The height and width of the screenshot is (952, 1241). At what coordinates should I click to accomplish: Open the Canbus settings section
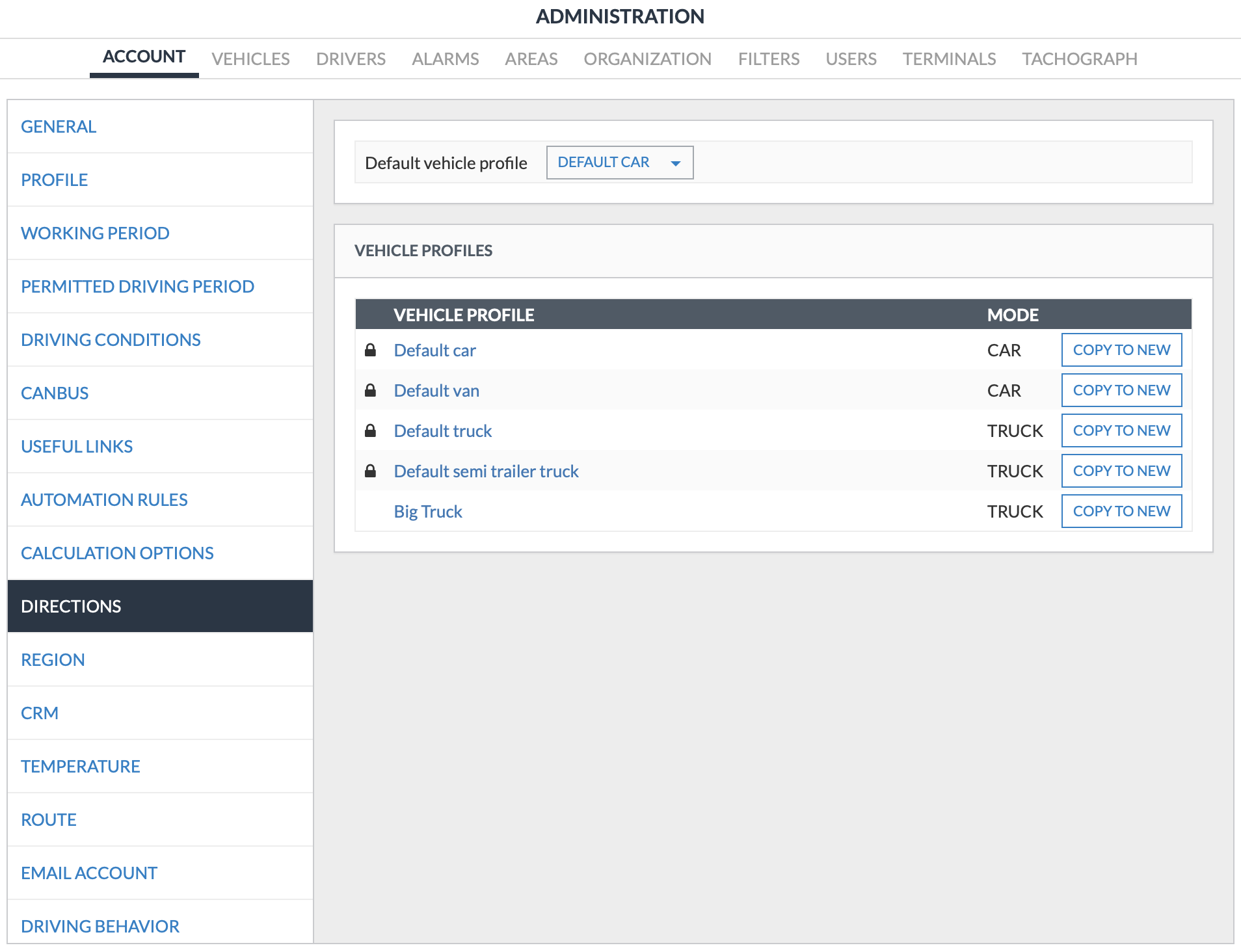pos(55,393)
